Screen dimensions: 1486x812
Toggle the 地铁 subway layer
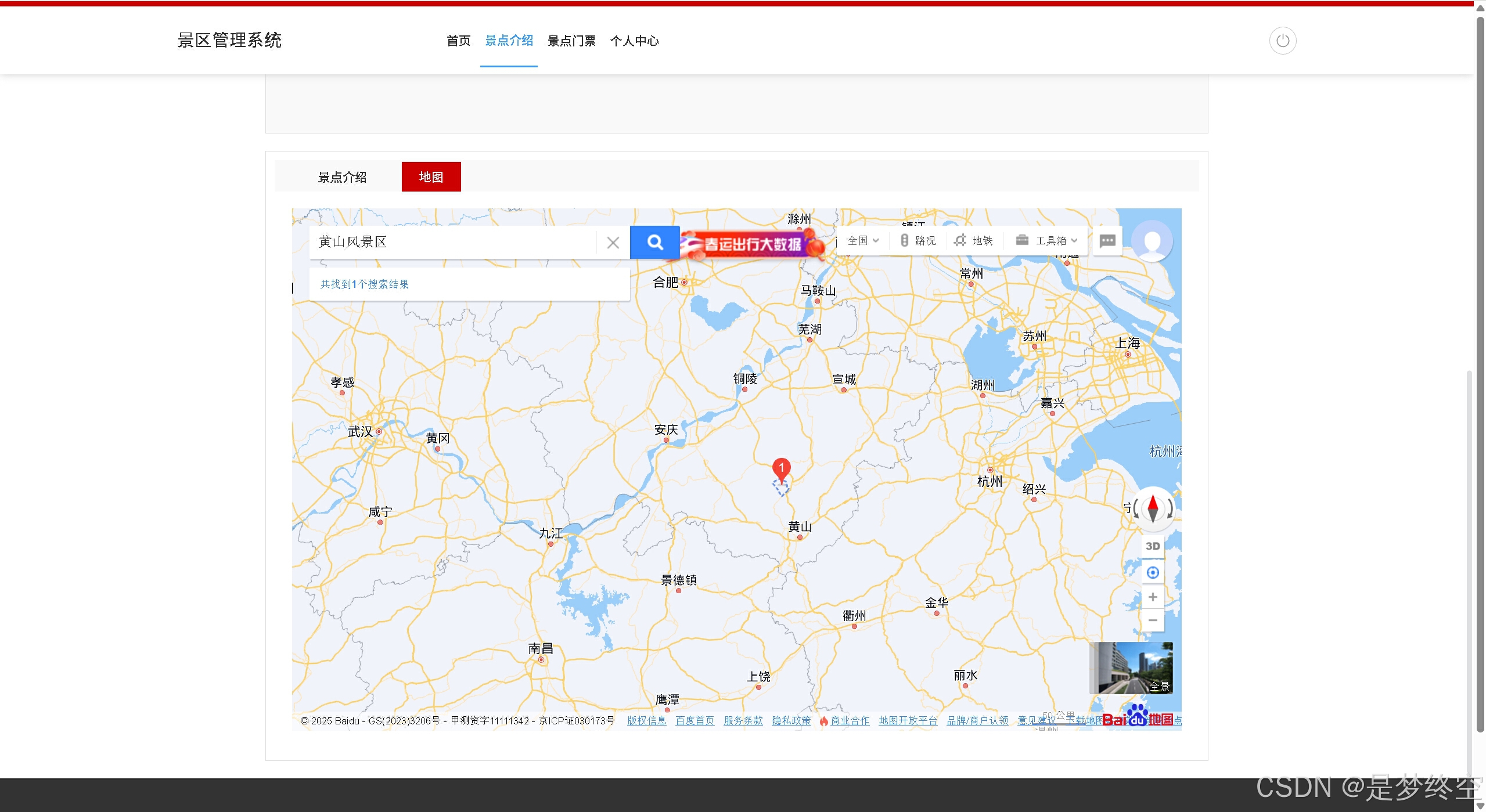click(974, 240)
